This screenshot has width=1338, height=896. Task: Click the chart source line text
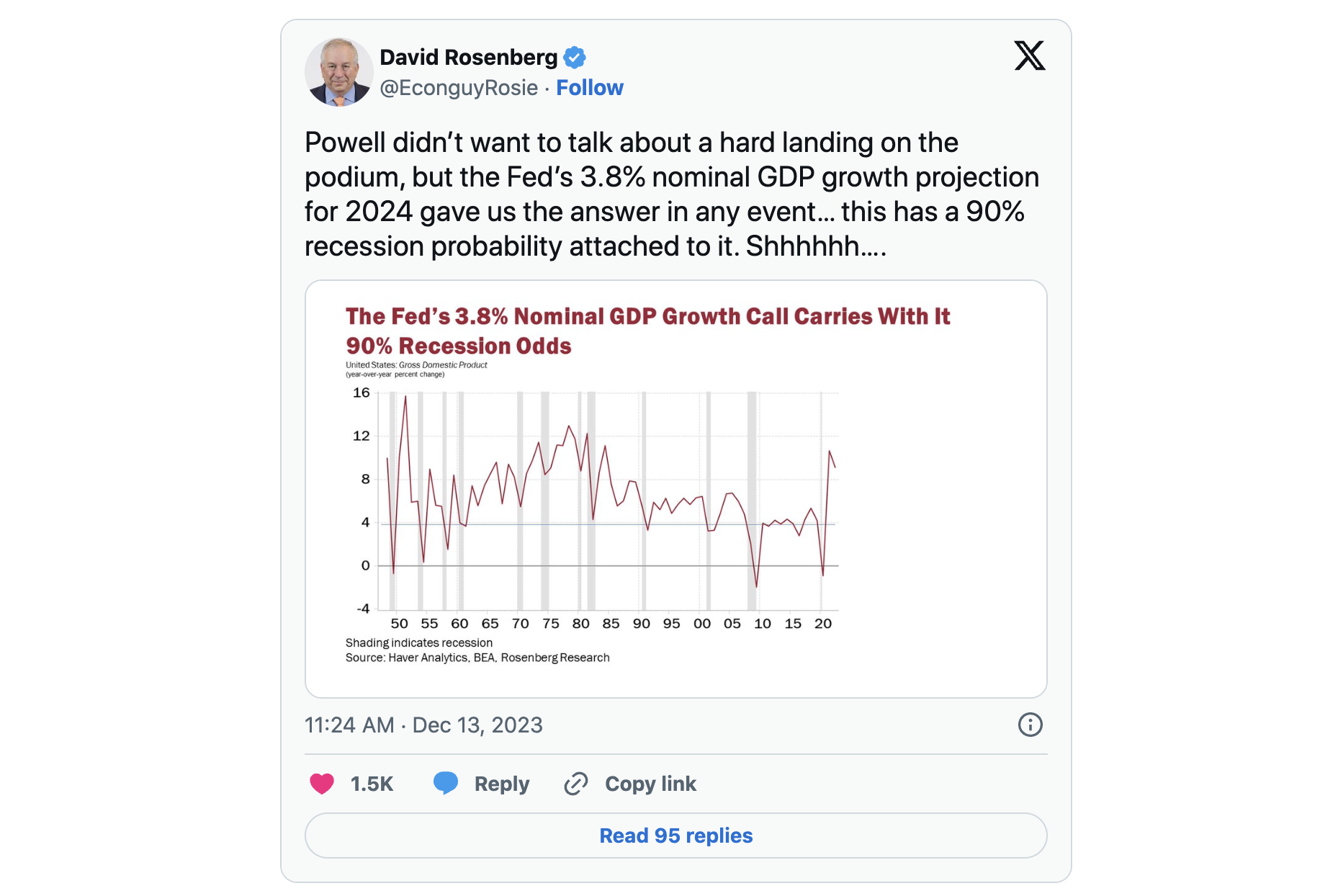(477, 658)
